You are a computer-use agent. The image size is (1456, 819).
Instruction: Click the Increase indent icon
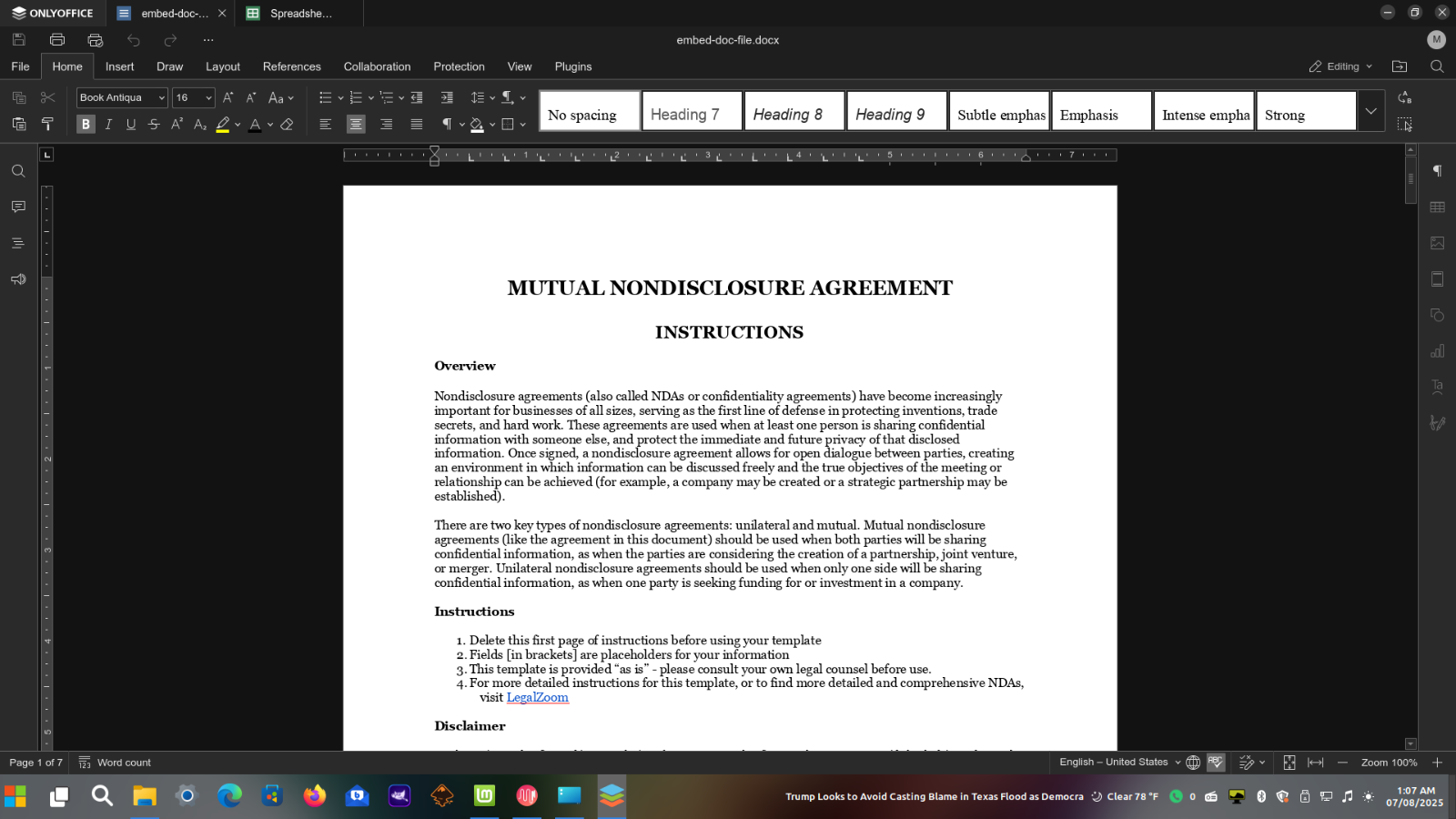point(447,97)
